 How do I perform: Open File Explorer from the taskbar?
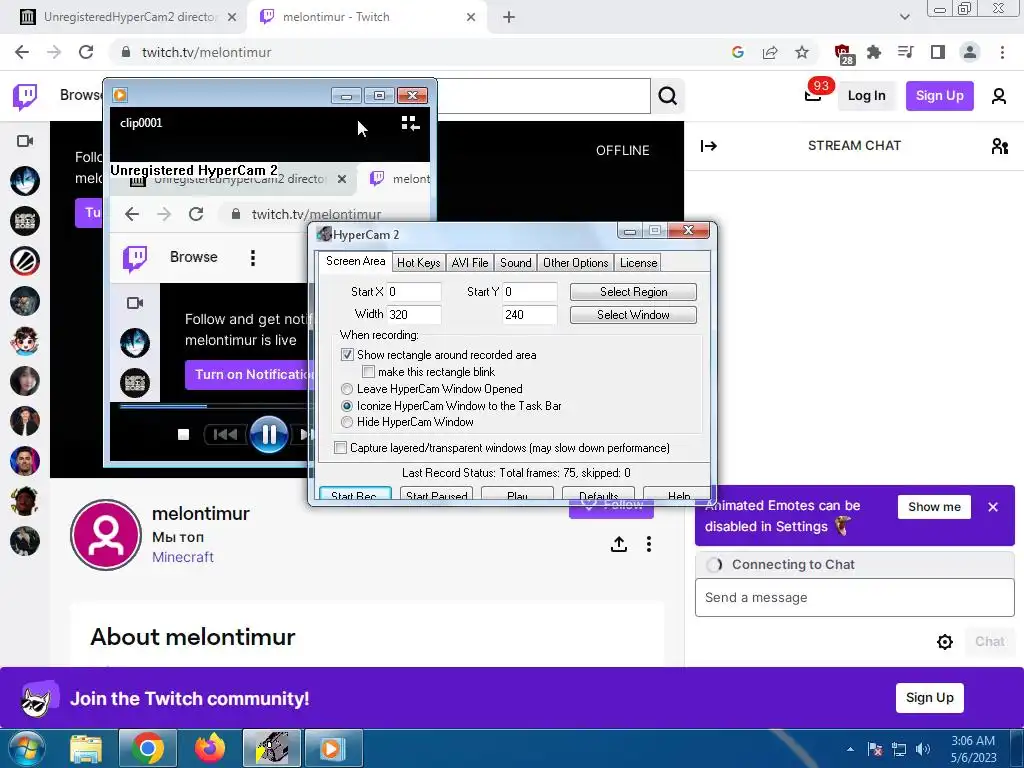[86, 749]
